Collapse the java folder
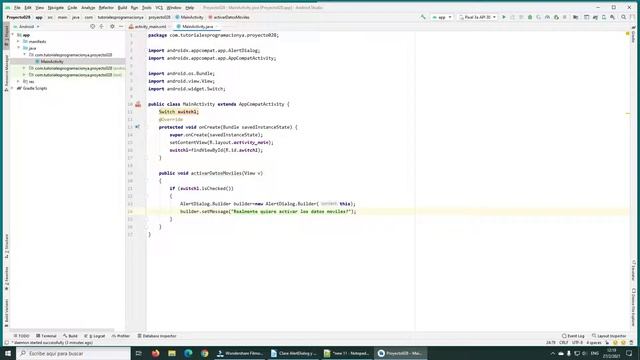Viewport: 640px width, 360px height. click(x=19, y=48)
